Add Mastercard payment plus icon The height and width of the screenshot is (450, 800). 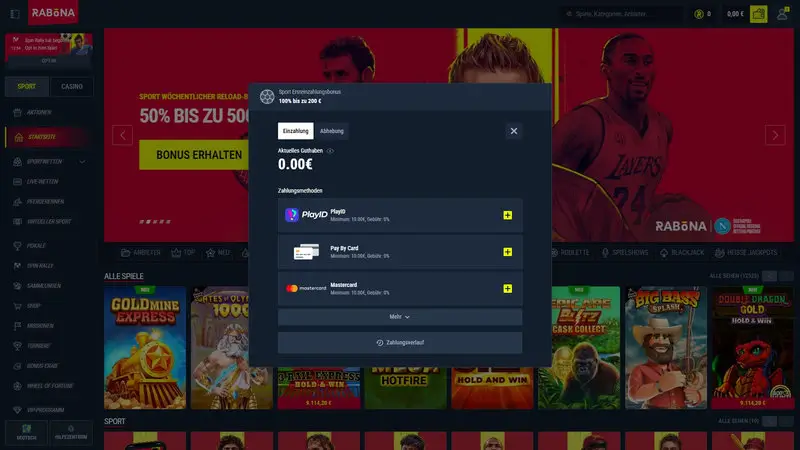(x=507, y=289)
